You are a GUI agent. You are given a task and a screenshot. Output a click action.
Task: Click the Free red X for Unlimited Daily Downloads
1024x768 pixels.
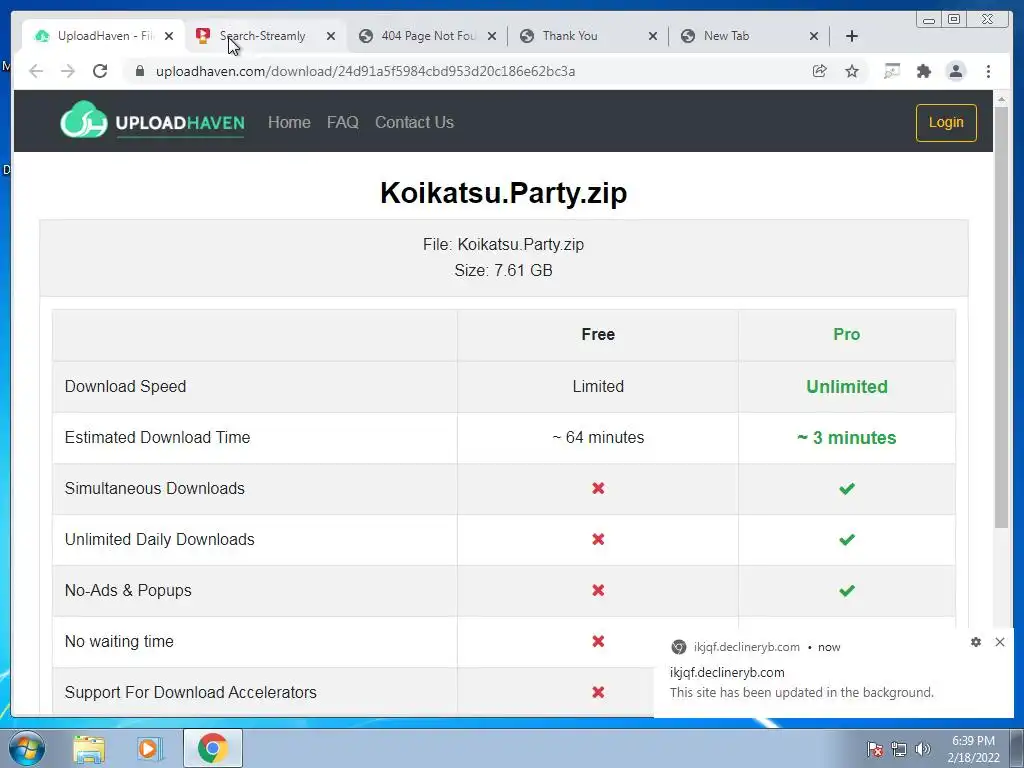click(598, 539)
